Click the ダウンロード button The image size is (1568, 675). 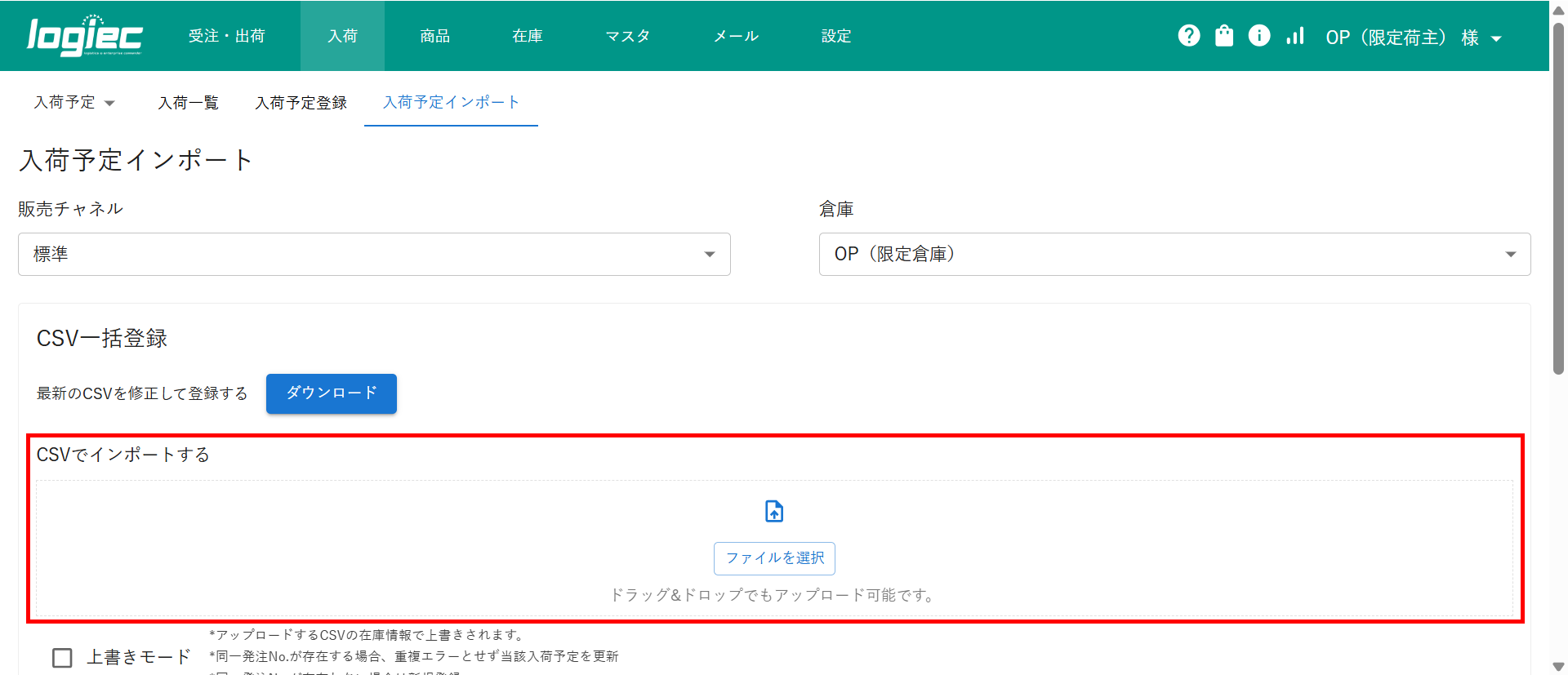point(331,393)
